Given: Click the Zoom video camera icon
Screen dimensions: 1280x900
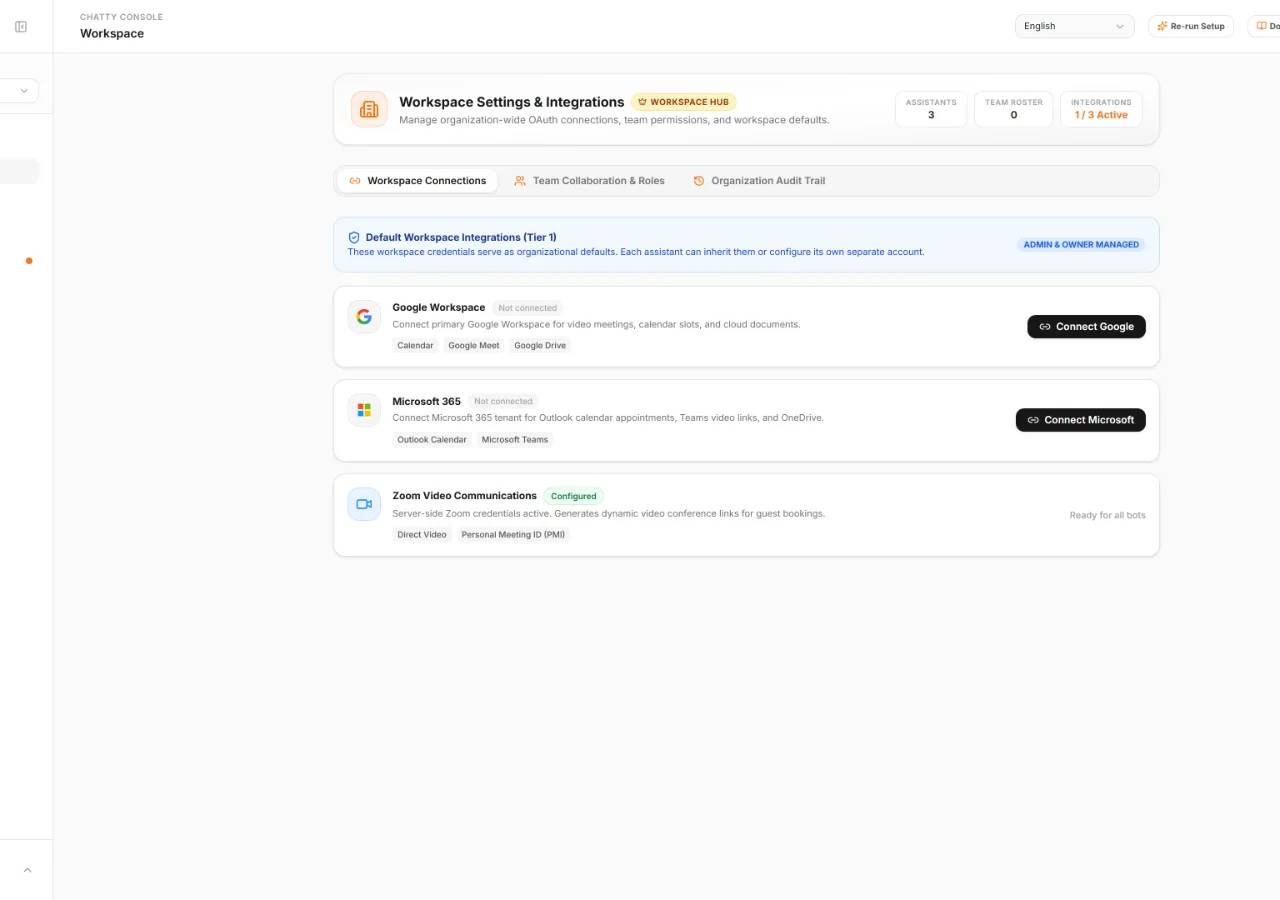Looking at the screenshot, I should point(364,504).
